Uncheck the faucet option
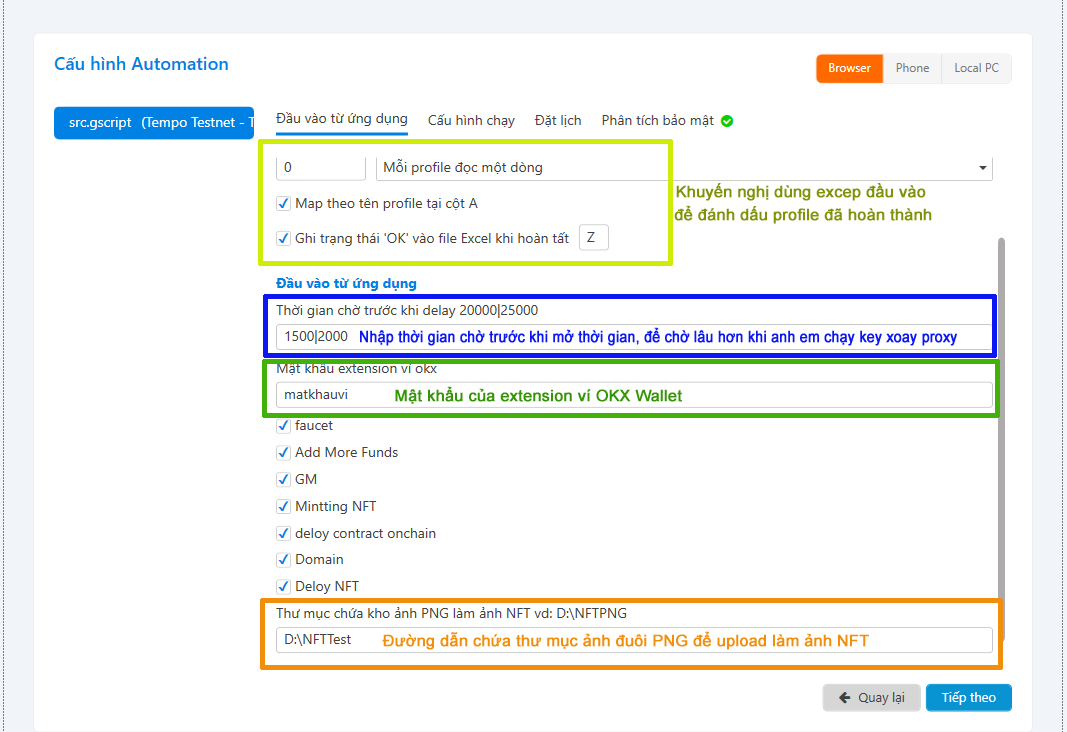This screenshot has width=1067, height=732. tap(284, 426)
